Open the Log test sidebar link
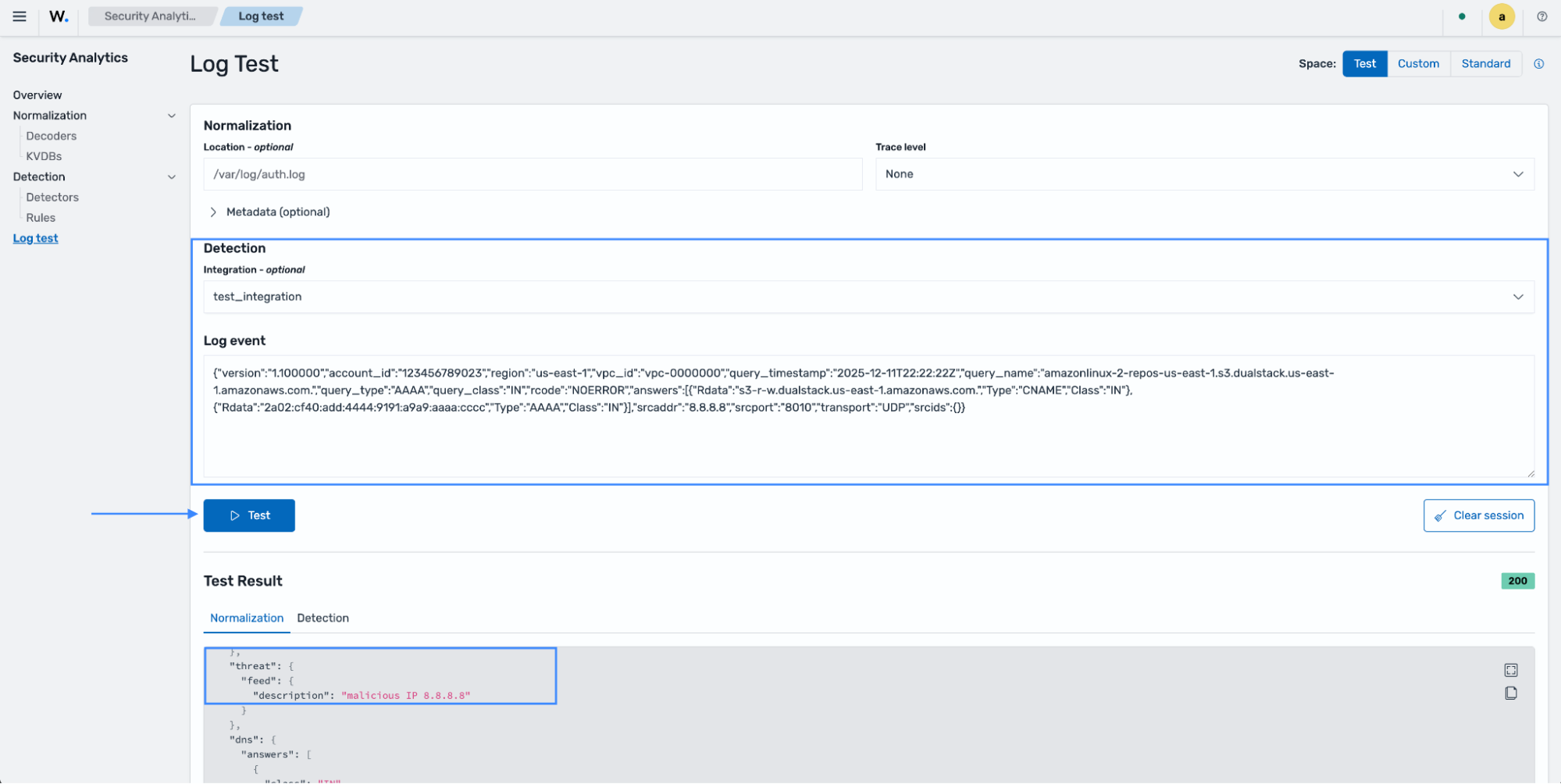 (x=35, y=238)
